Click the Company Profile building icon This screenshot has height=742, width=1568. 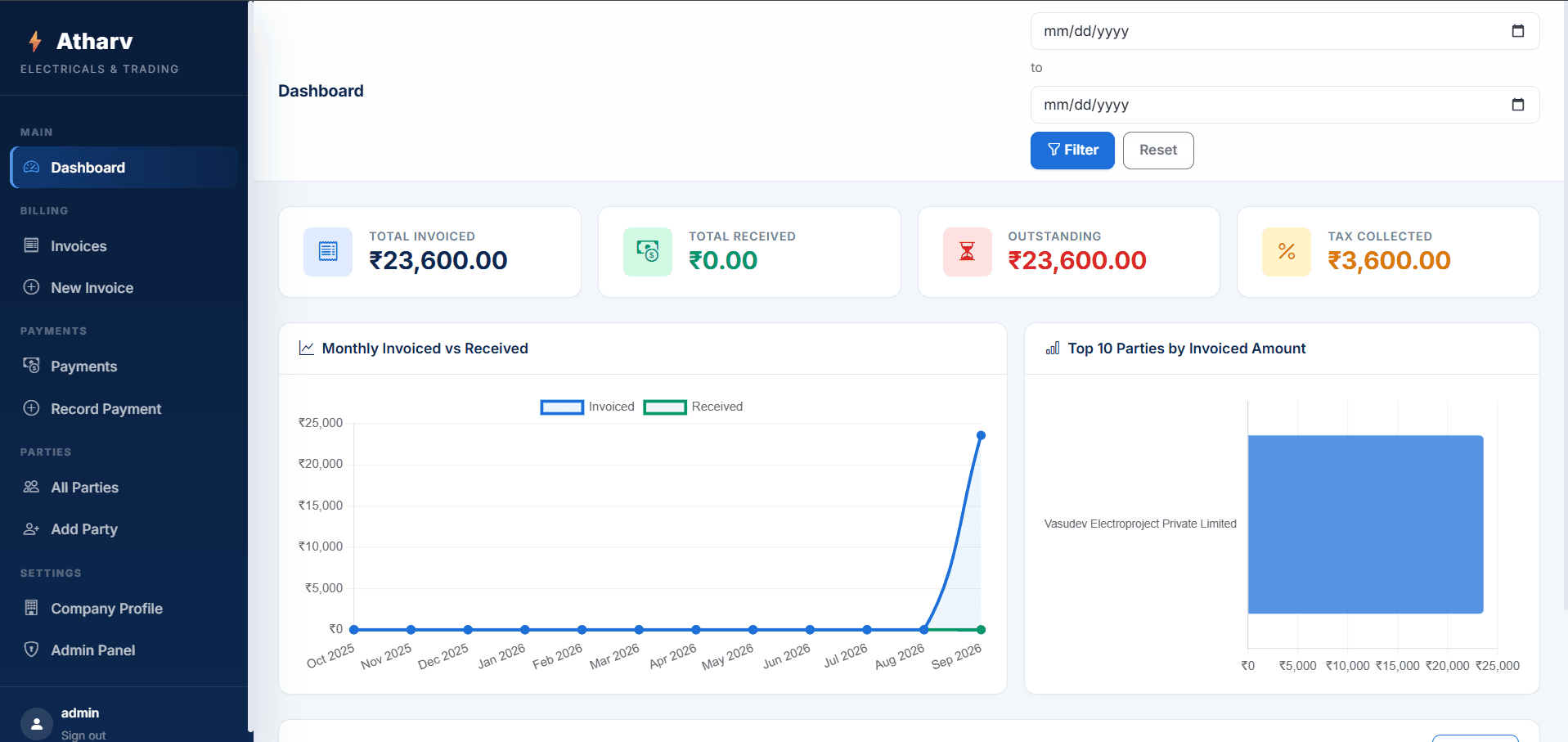click(x=31, y=608)
